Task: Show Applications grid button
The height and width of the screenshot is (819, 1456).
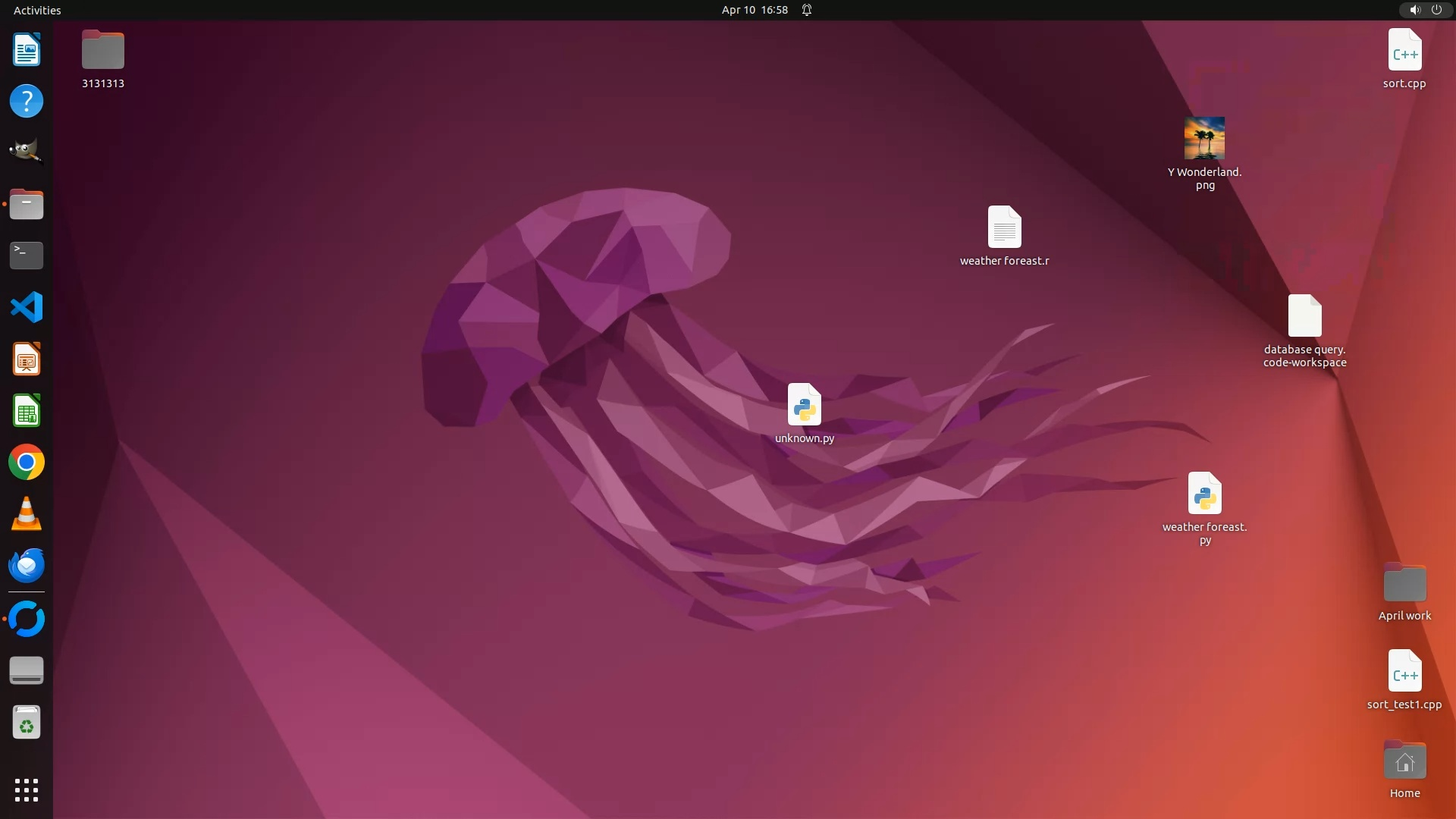Action: point(27,789)
